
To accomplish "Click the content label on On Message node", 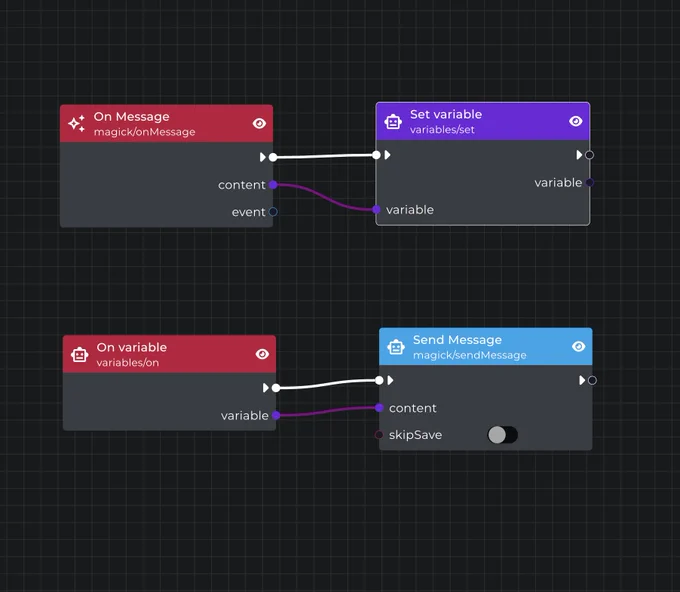I will pos(242,185).
